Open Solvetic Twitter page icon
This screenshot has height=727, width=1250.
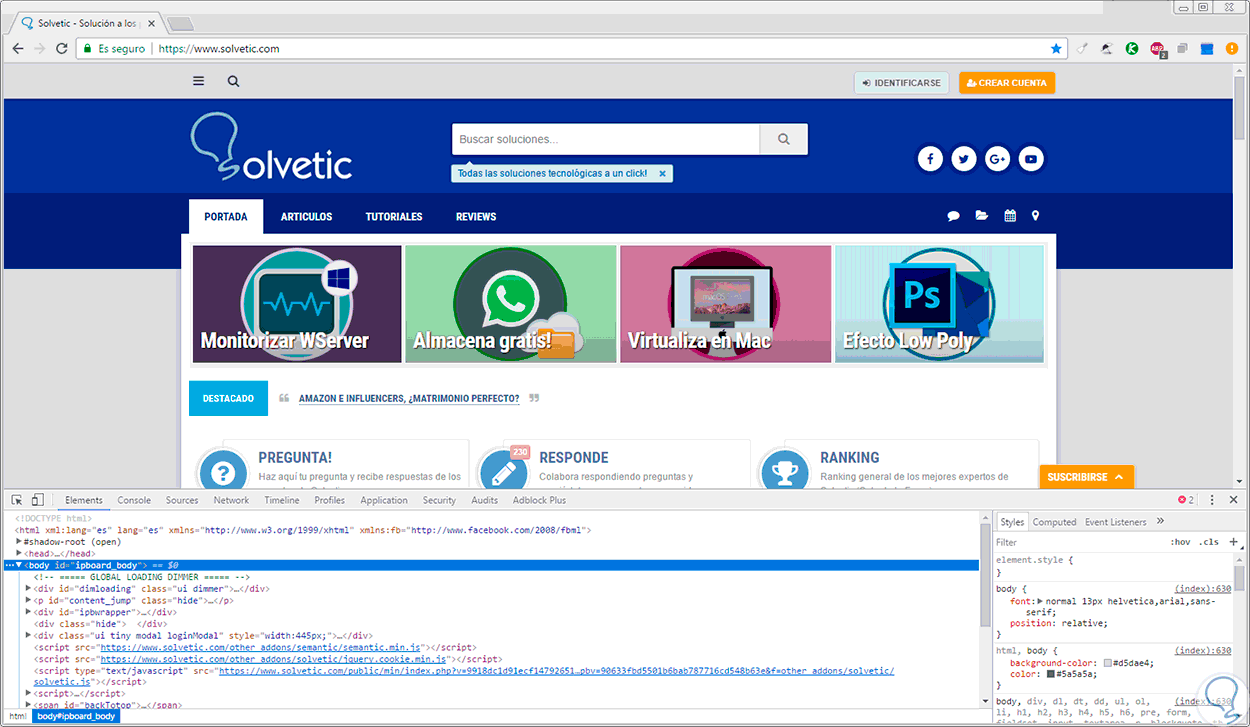[964, 158]
